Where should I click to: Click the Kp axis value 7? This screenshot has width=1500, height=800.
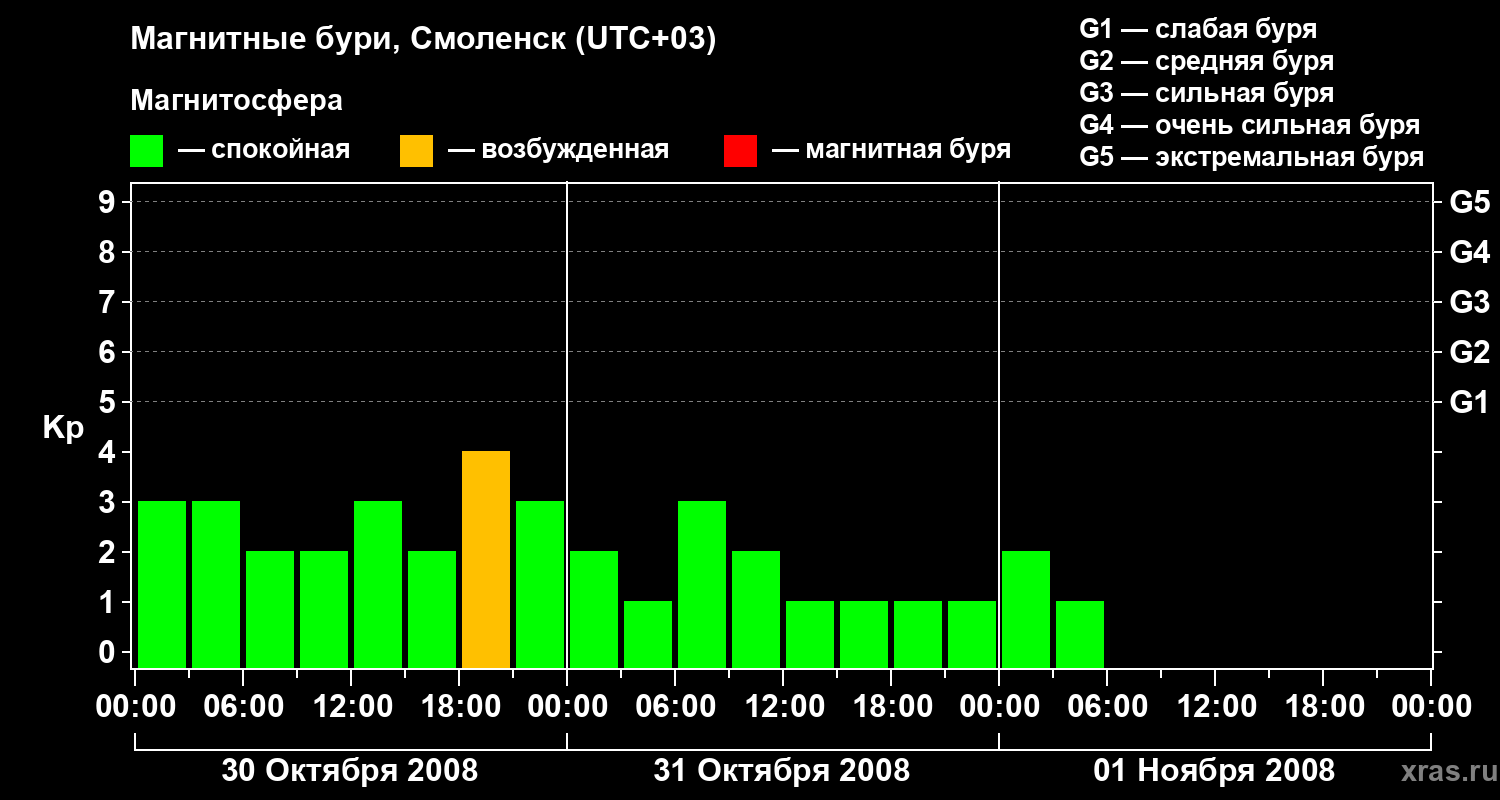(x=109, y=303)
